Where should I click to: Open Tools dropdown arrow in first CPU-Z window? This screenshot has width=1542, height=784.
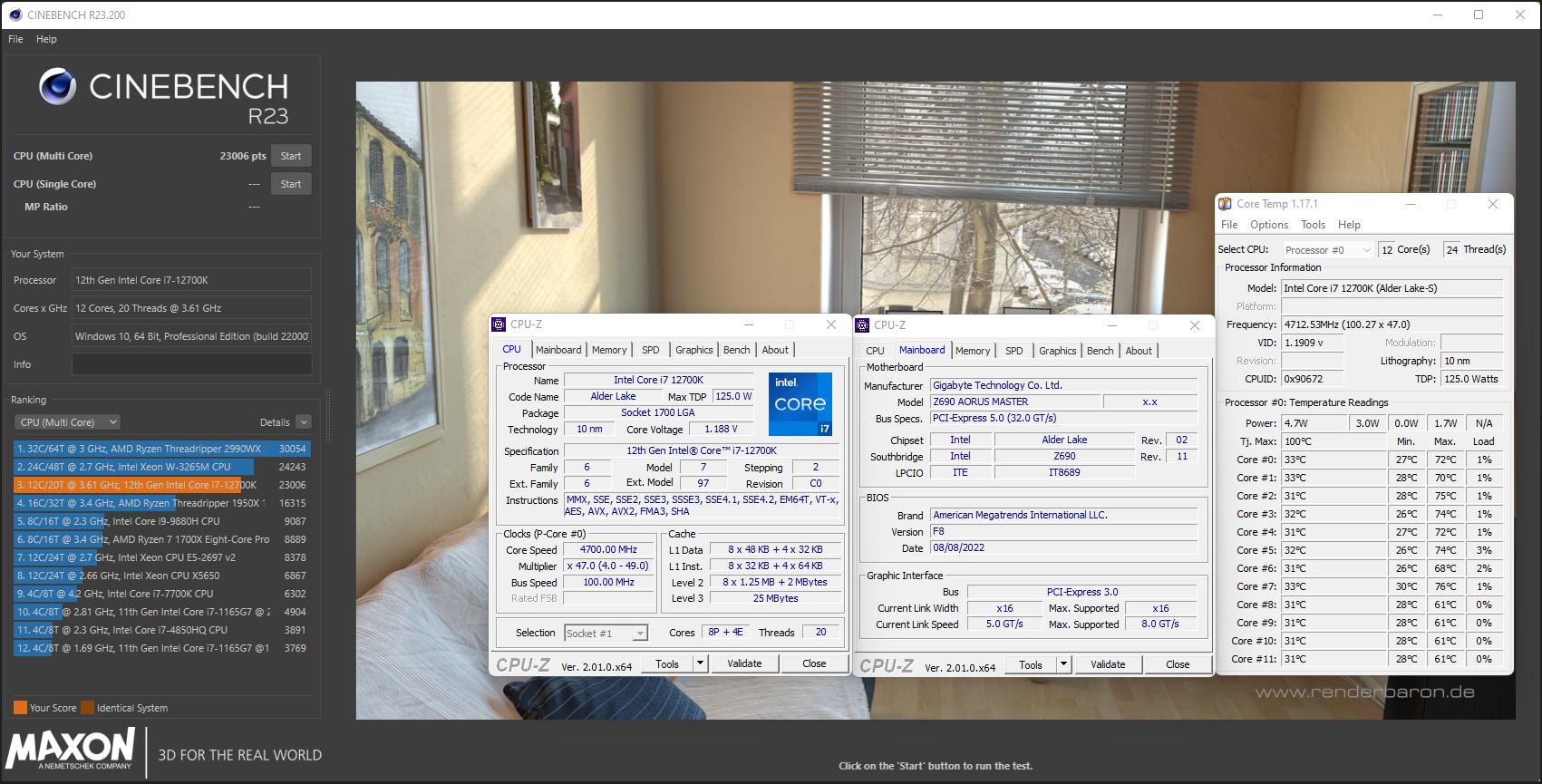[700, 664]
